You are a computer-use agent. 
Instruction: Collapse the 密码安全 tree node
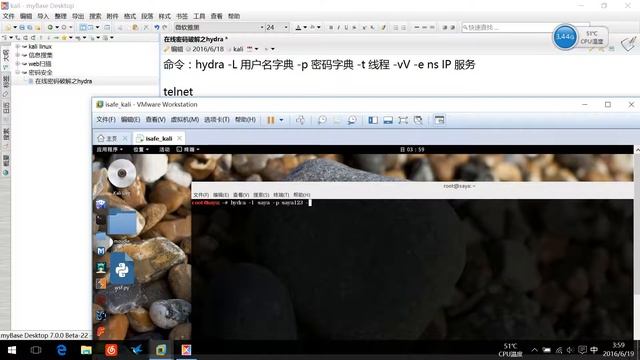click(x=18, y=72)
